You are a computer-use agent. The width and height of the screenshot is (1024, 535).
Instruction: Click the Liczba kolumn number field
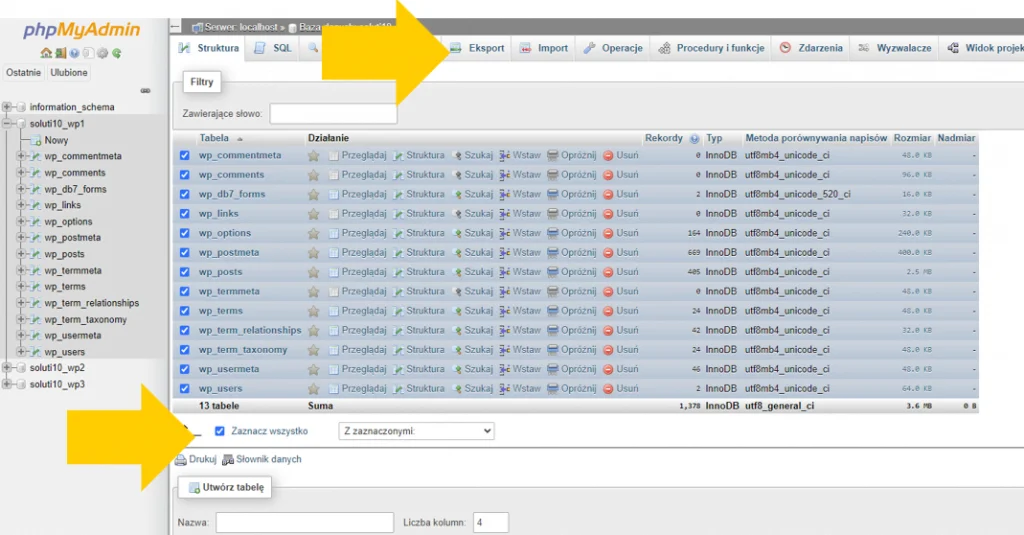(x=490, y=523)
